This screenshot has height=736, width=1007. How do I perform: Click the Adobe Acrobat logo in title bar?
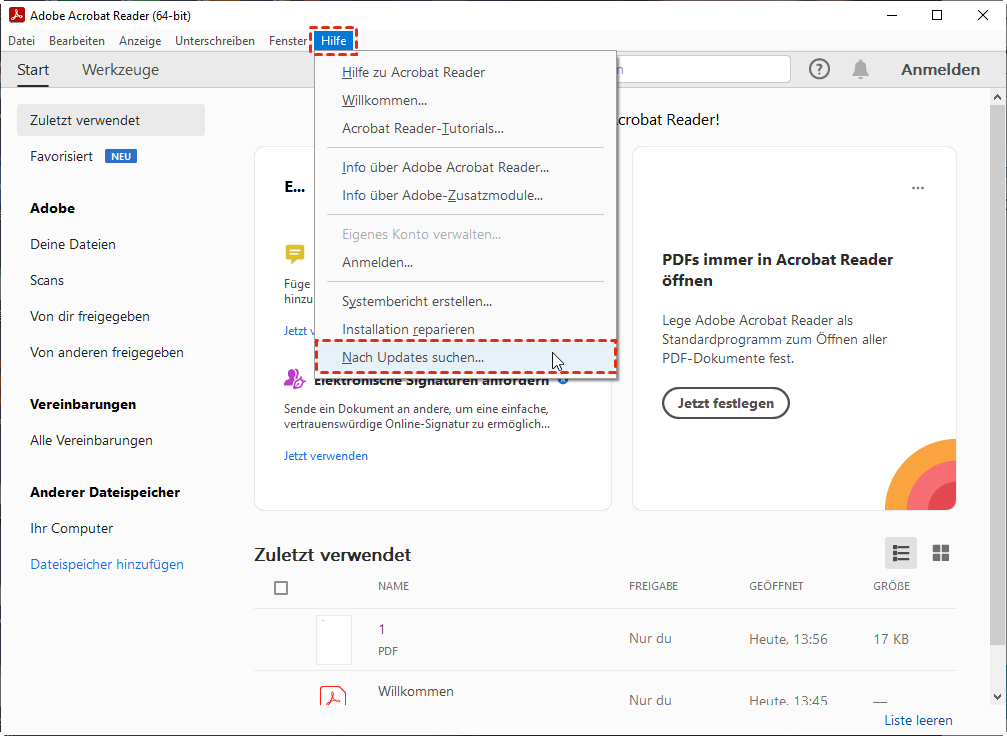[16, 15]
